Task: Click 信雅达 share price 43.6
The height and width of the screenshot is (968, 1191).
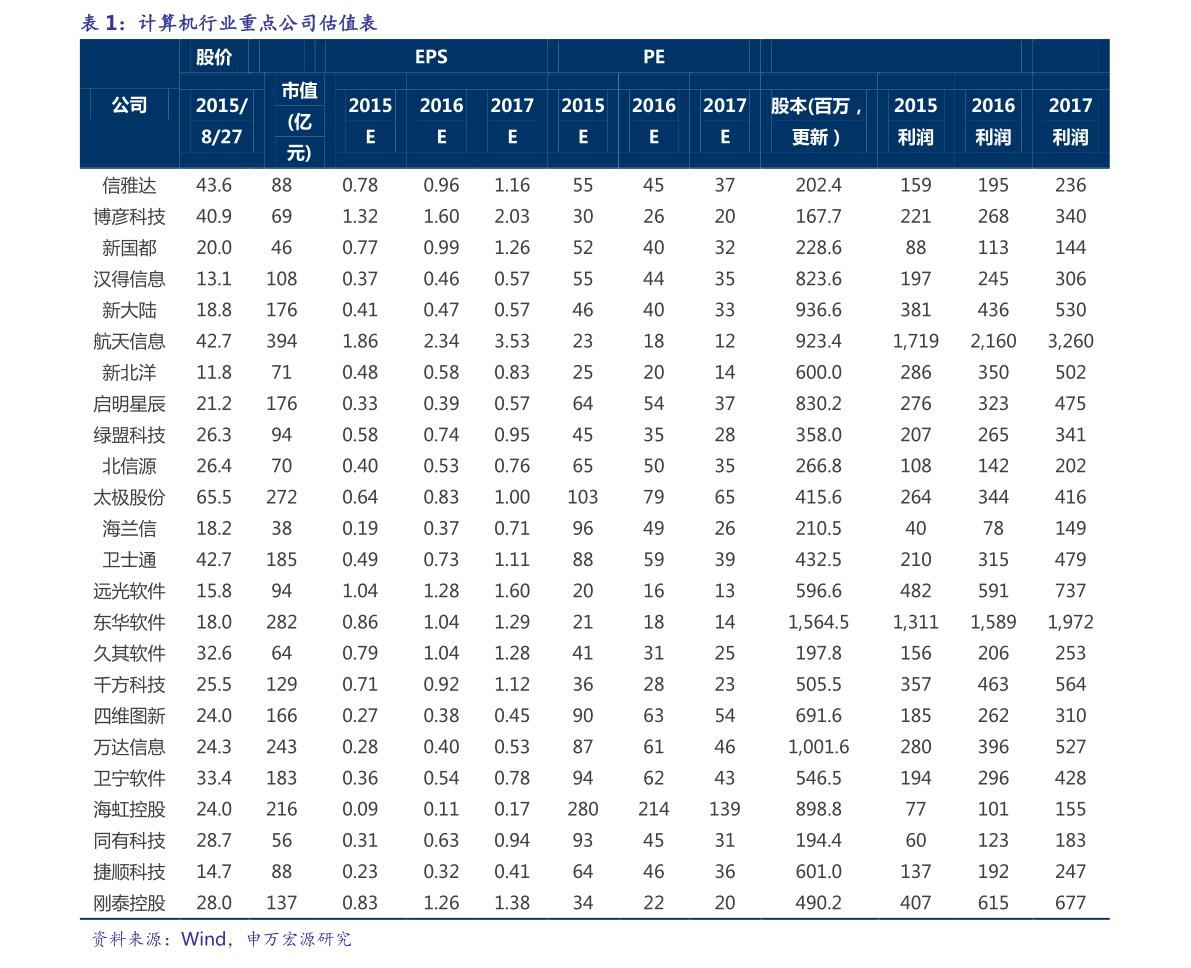Action: pyautogui.click(x=213, y=185)
